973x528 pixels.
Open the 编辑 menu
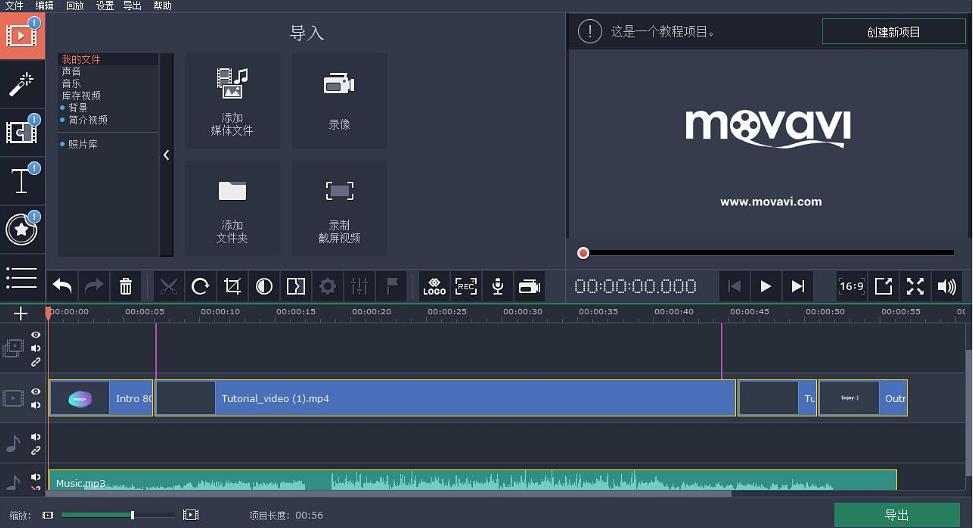[x=44, y=6]
